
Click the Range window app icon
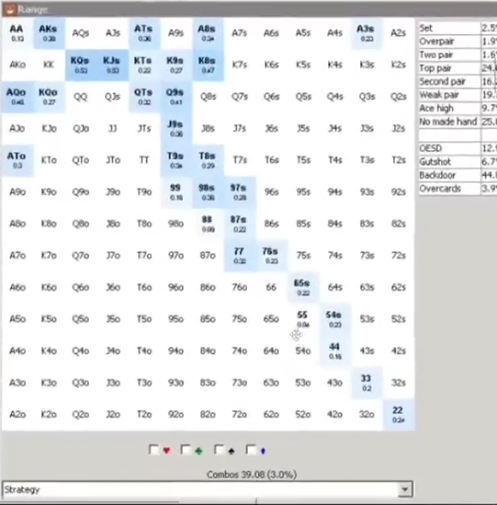[9, 9]
